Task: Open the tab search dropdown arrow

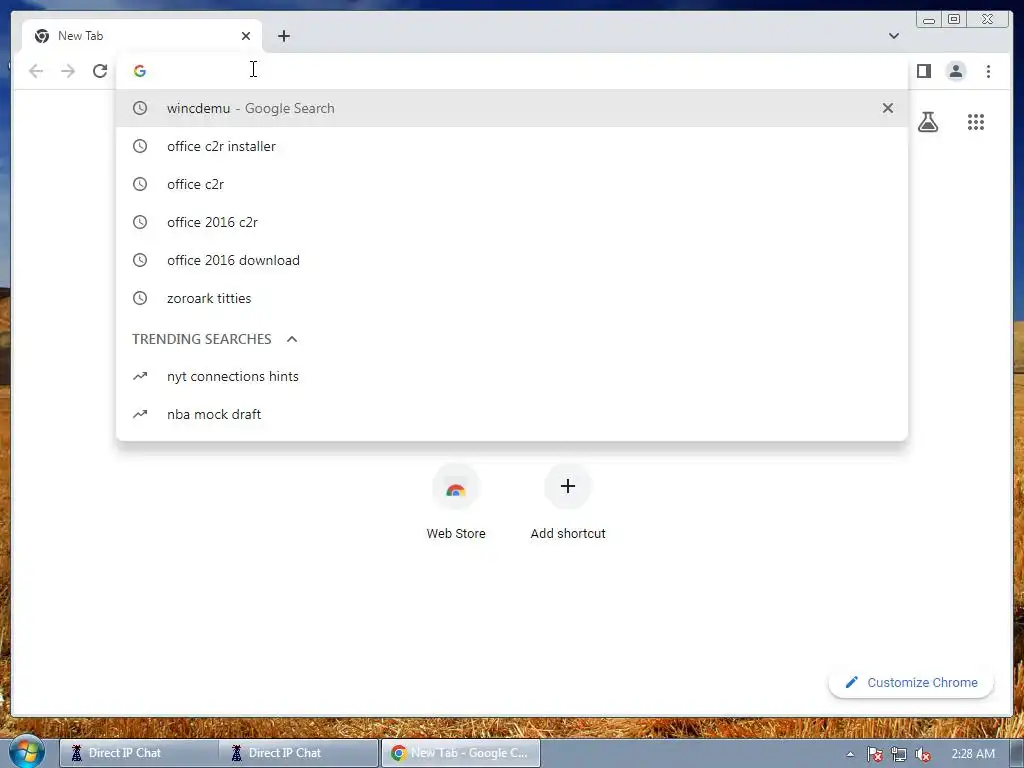Action: coord(893,36)
